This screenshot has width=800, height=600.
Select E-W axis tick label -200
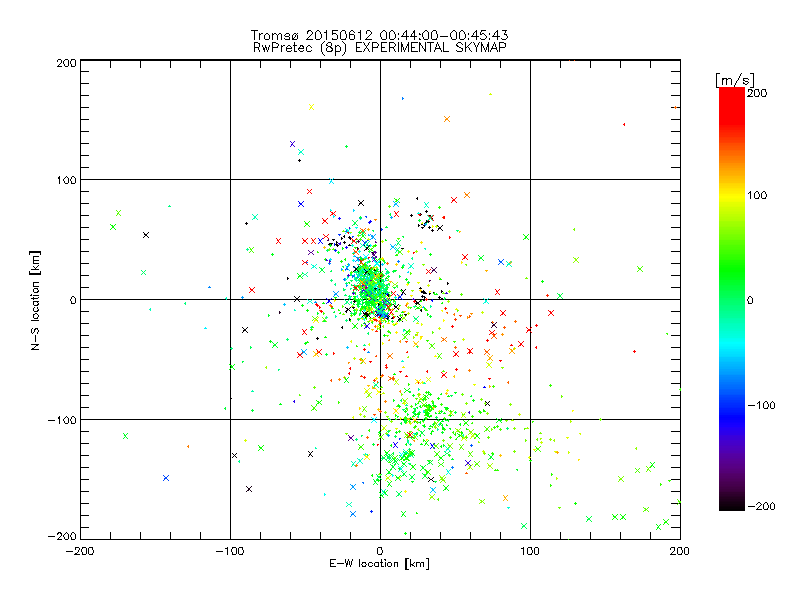(80, 551)
